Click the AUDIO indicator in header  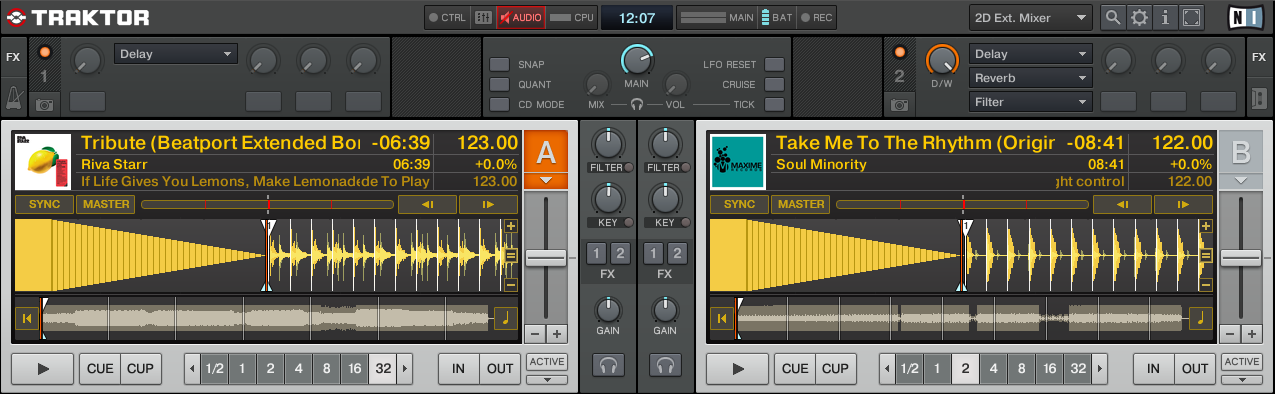(x=521, y=17)
